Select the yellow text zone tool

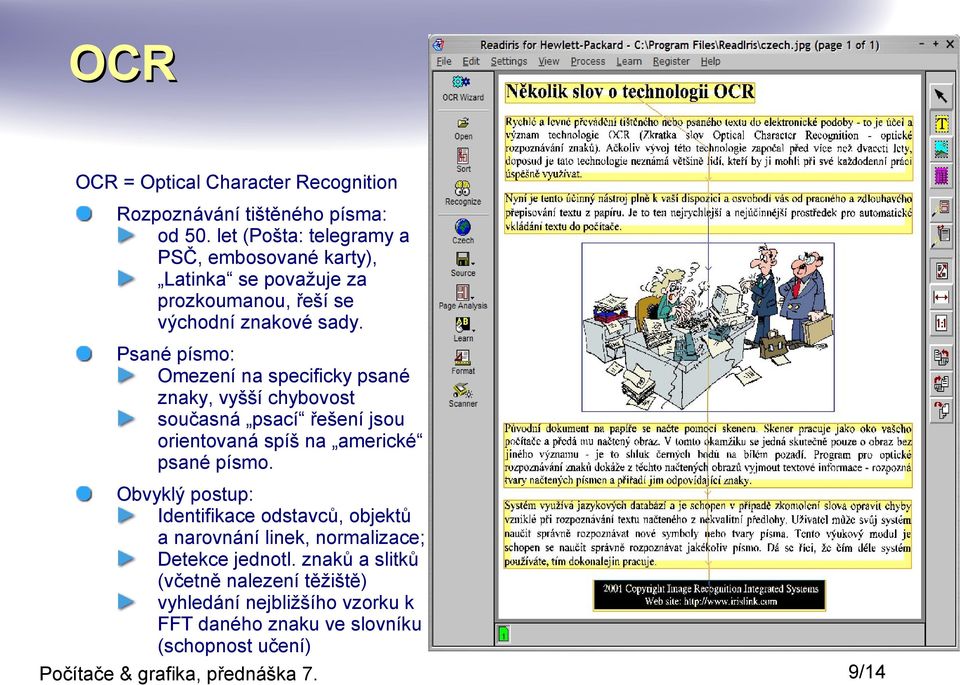(941, 124)
